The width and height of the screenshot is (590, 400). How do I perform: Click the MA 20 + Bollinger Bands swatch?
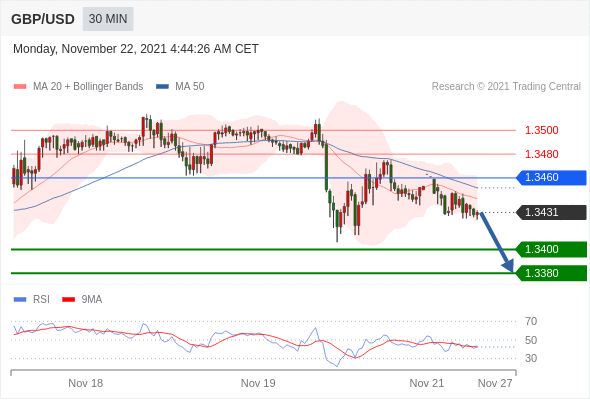(x=20, y=87)
